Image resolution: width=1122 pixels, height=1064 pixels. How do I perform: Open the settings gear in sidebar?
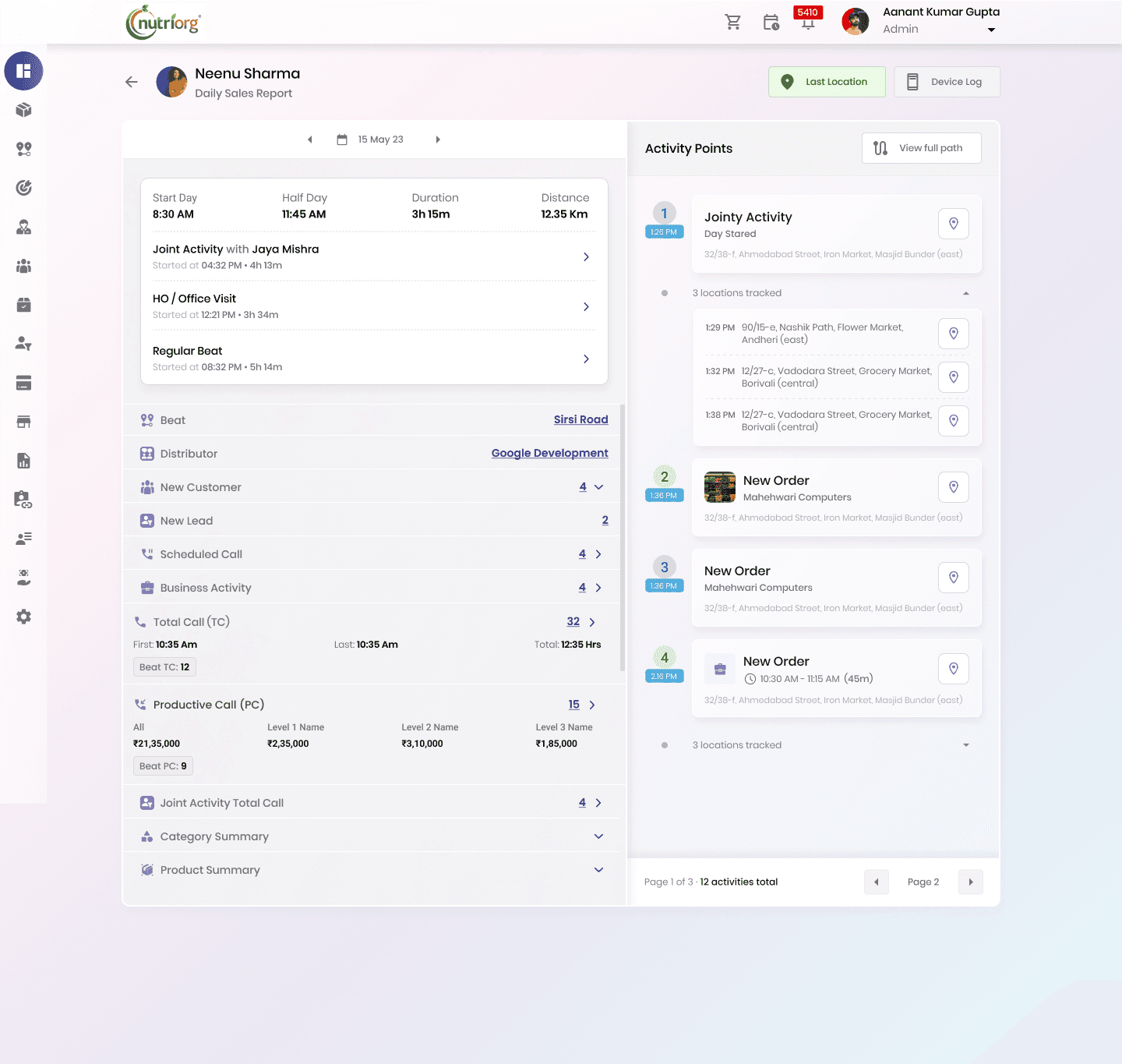tap(24, 617)
